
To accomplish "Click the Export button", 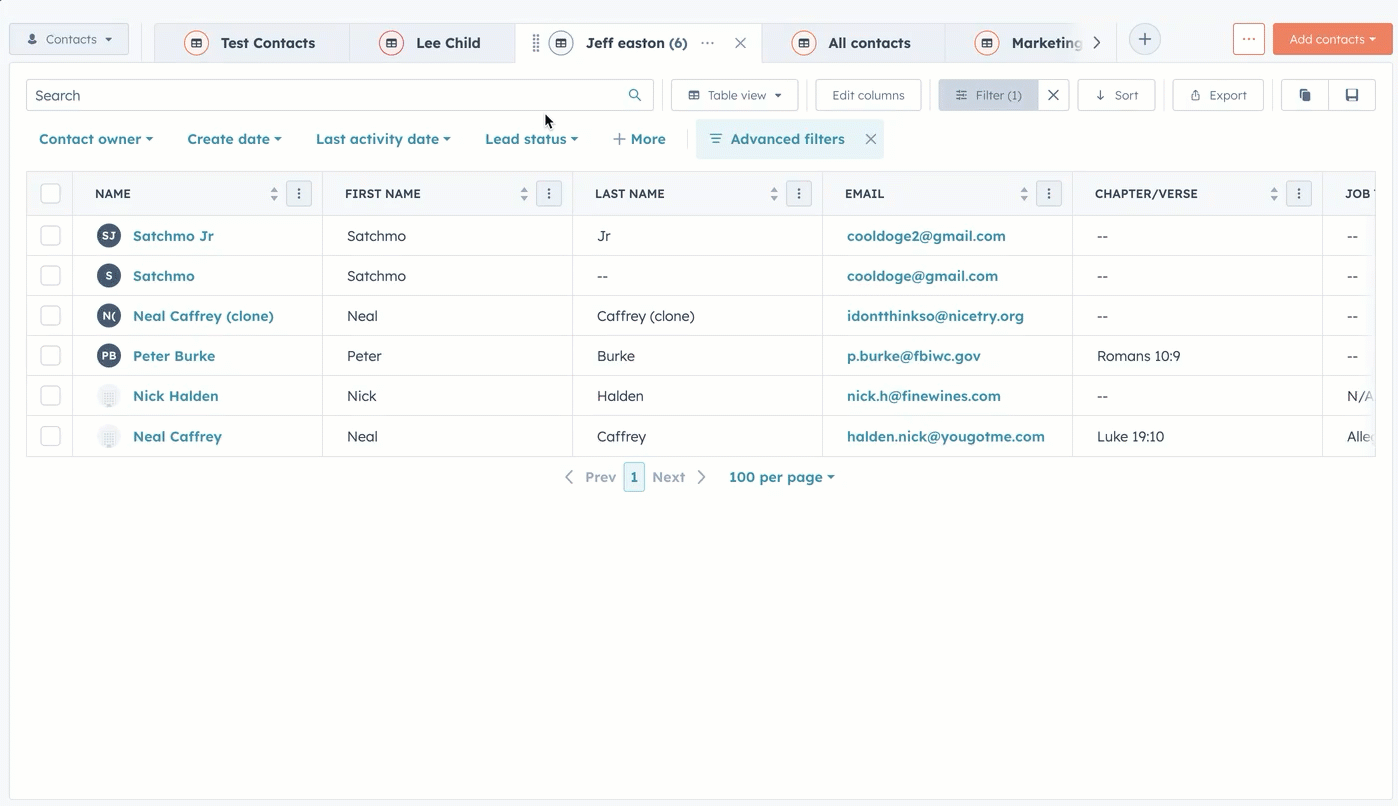I will pyautogui.click(x=1218, y=95).
